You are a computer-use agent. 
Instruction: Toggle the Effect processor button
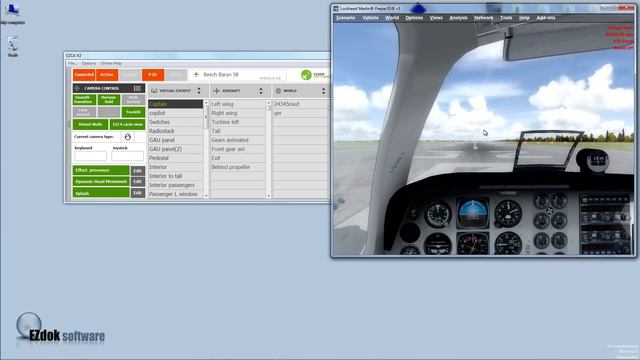pyautogui.click(x=101, y=170)
